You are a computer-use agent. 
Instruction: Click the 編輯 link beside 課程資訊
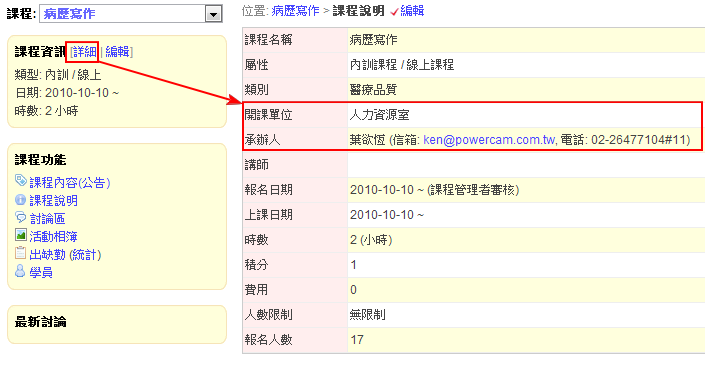point(117,52)
